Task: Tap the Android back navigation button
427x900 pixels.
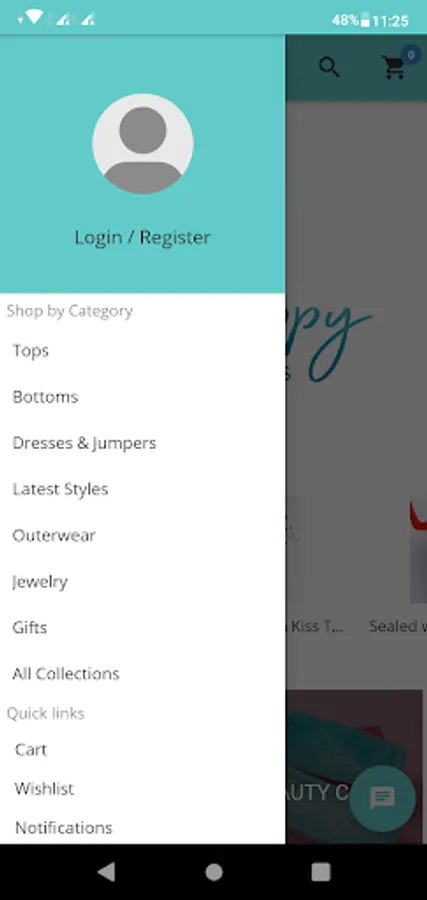Action: coord(106,872)
